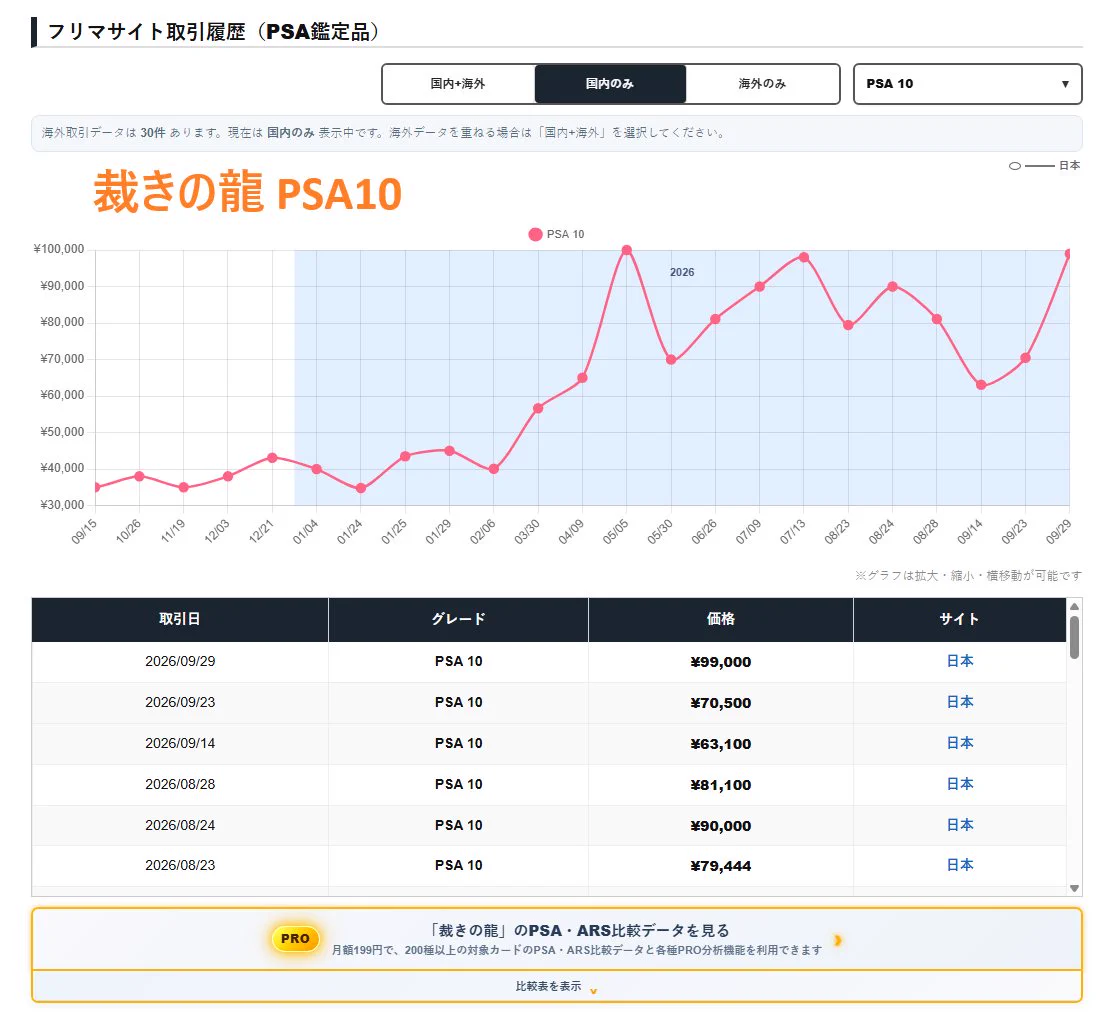Click the サイト column header

point(959,619)
